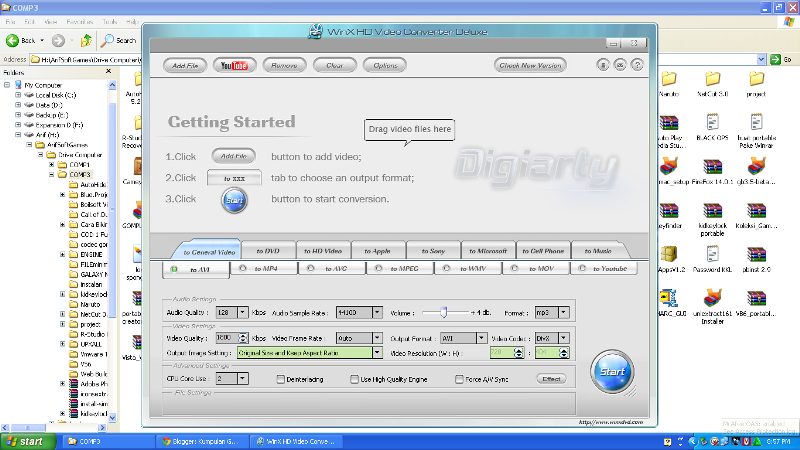Image resolution: width=800 pixels, height=450 pixels.
Task: Click the Add File toolbar button
Action: [x=185, y=65]
